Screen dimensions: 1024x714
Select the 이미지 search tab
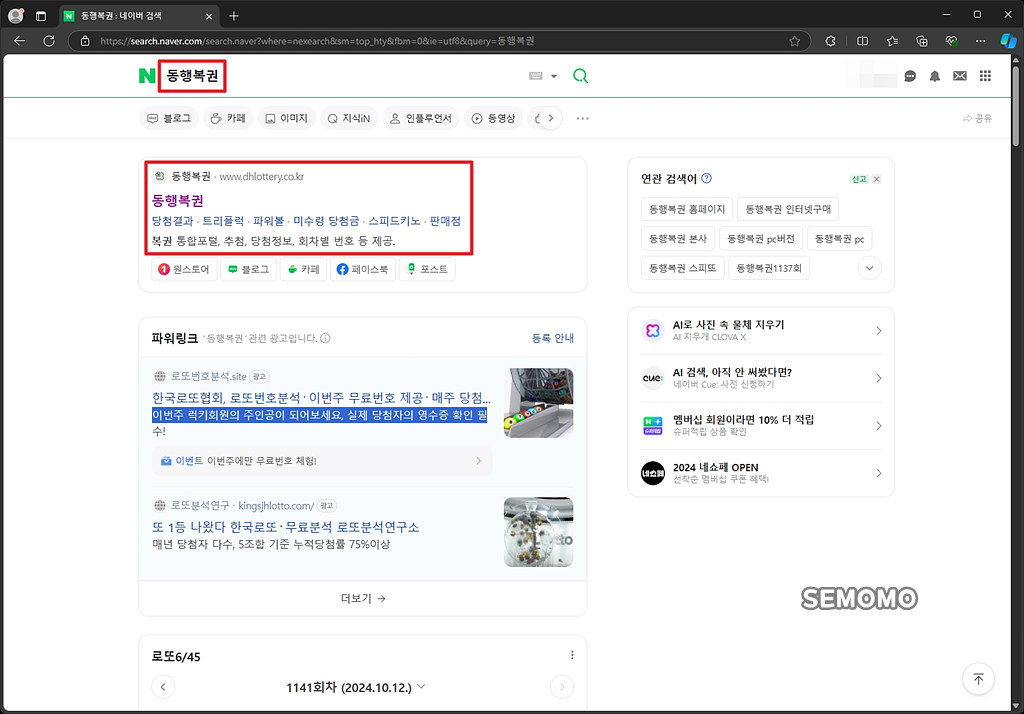(287, 118)
